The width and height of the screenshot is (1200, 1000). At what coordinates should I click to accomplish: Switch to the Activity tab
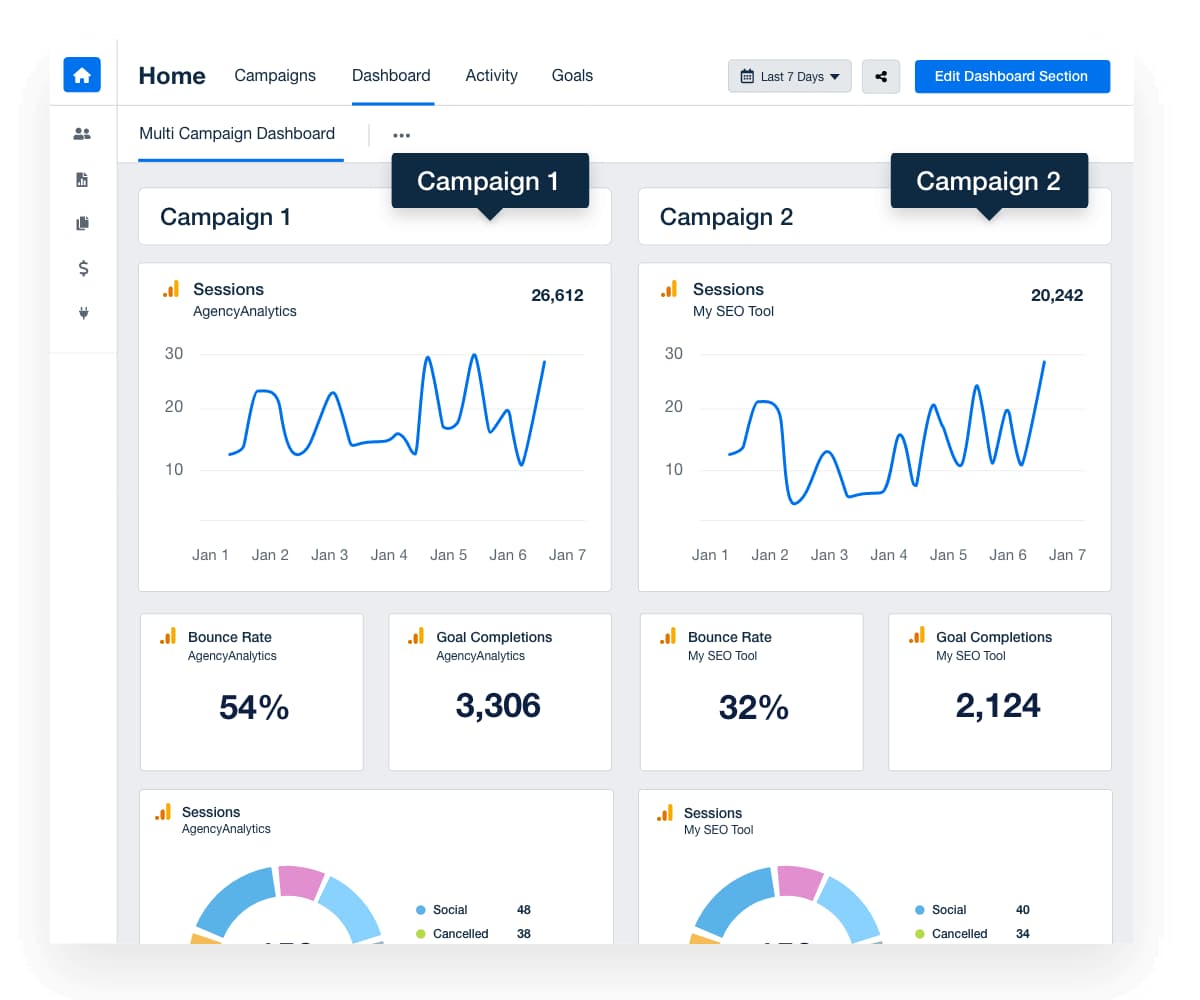tap(491, 75)
